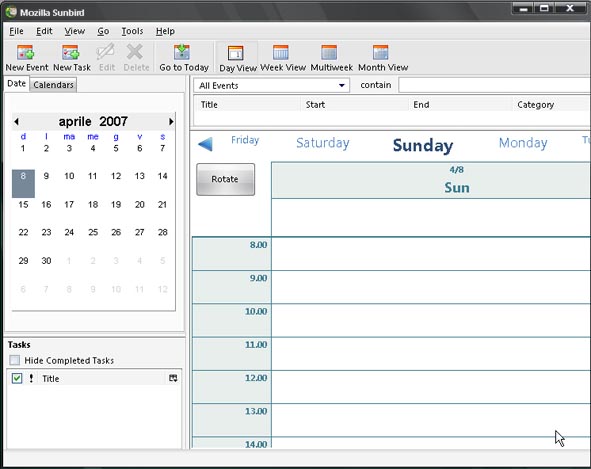Open the Help menu
Screen dimensions: 591x469
[165, 31]
